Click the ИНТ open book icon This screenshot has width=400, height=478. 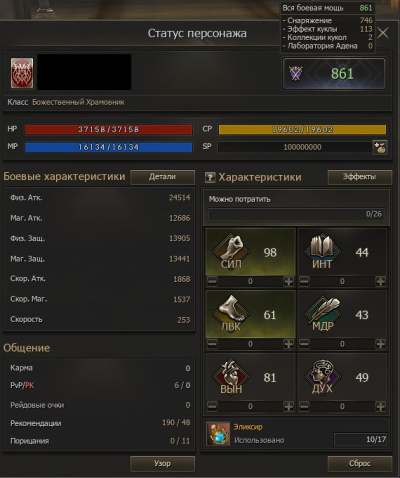(322, 252)
